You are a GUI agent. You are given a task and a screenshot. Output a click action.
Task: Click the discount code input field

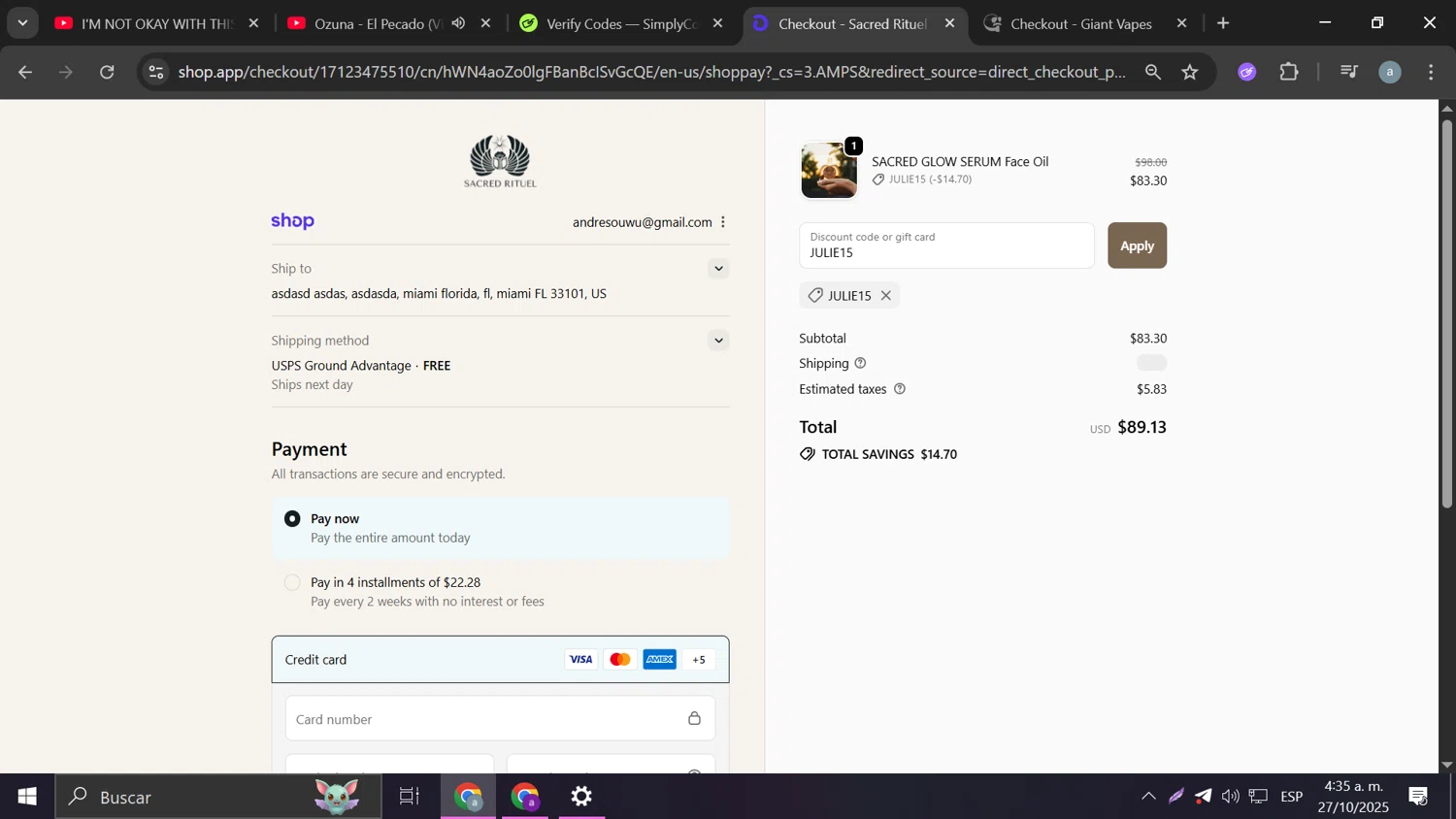click(946, 246)
